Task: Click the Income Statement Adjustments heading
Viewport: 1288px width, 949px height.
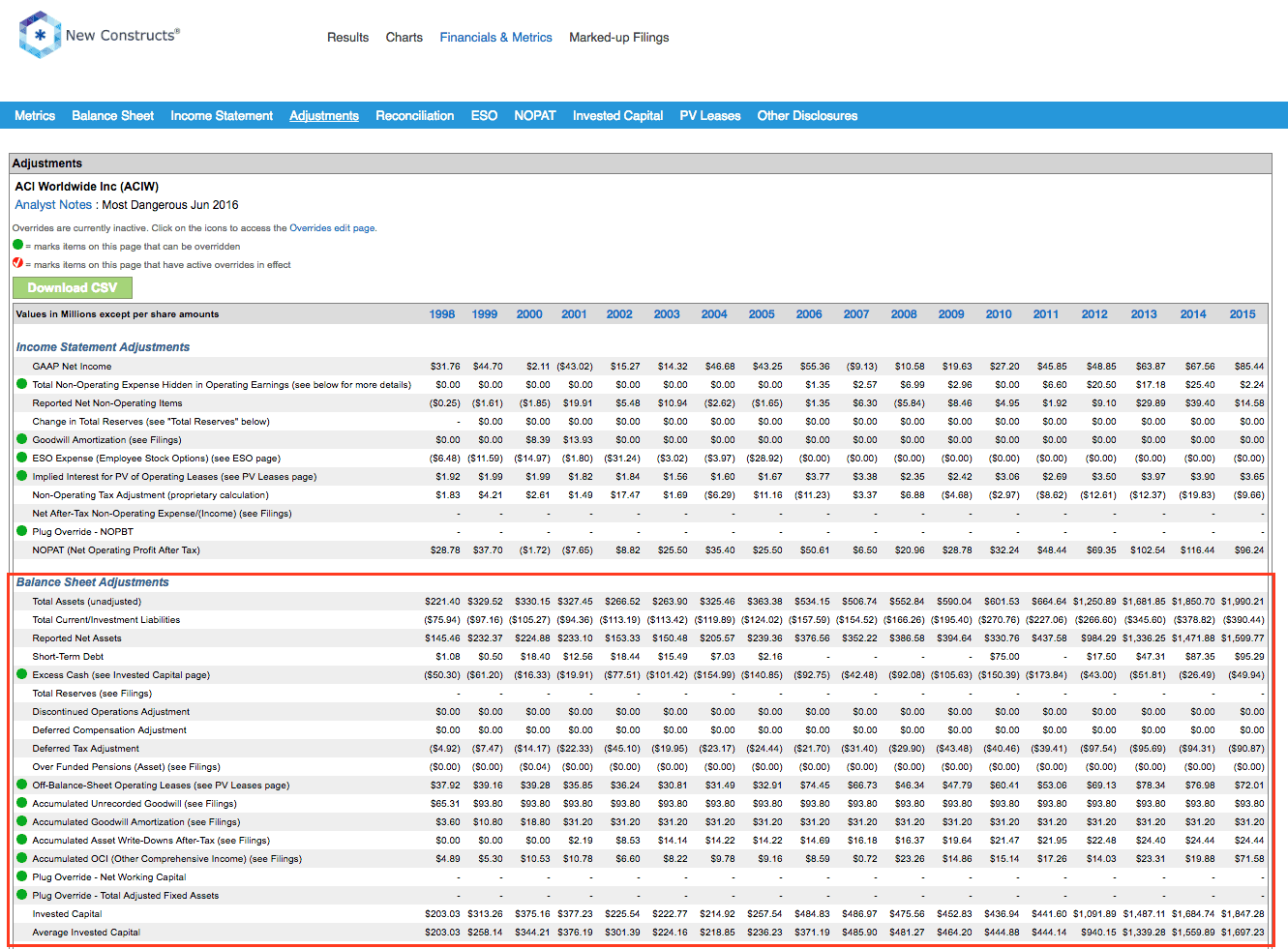Action: tap(103, 347)
